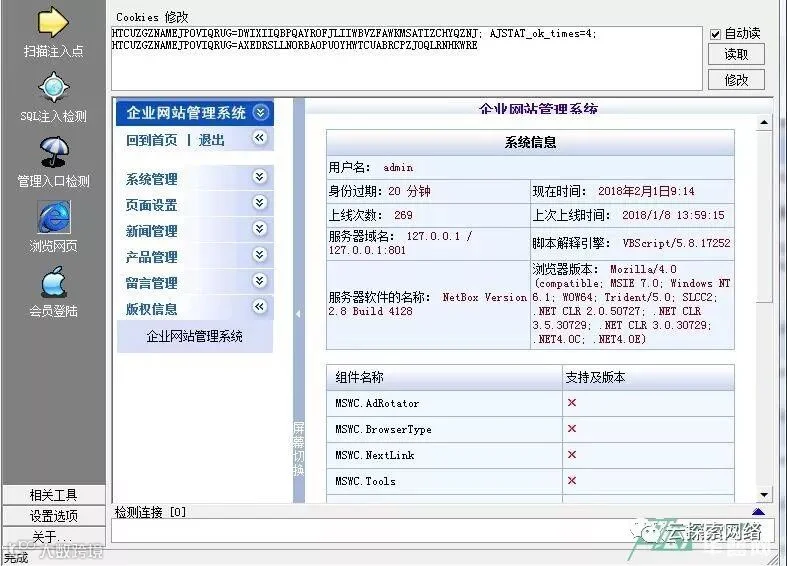Screen dimensions: 787x566
Task: Click the 读取 button
Action: click(736, 54)
